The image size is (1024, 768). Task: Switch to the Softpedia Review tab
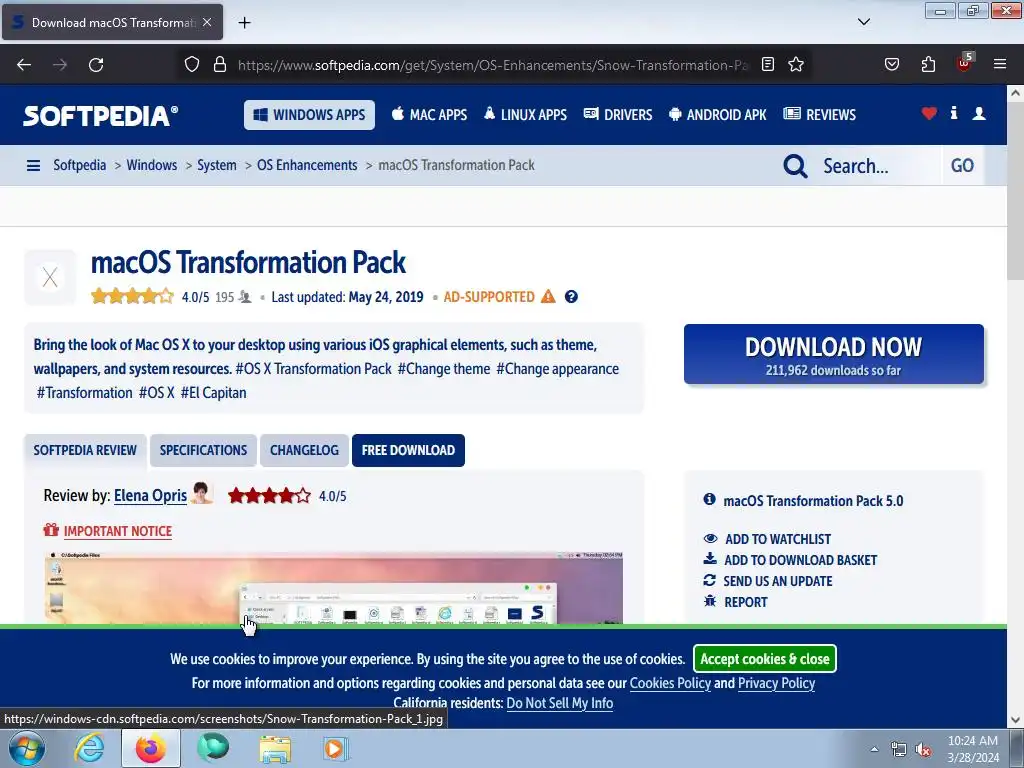(86, 450)
